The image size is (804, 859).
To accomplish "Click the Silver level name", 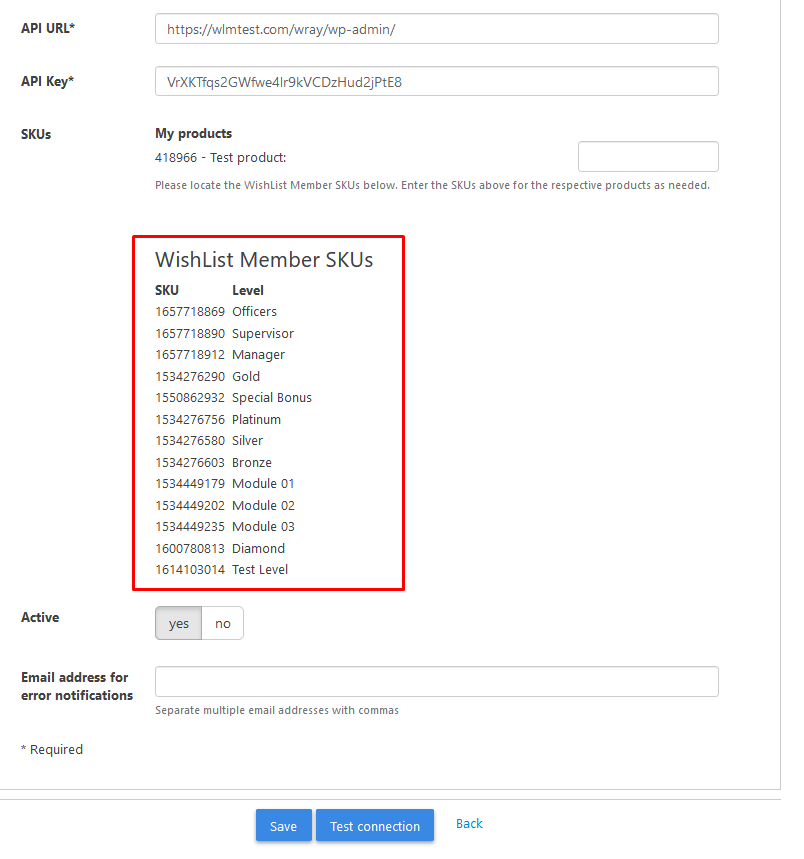I will [x=248, y=440].
